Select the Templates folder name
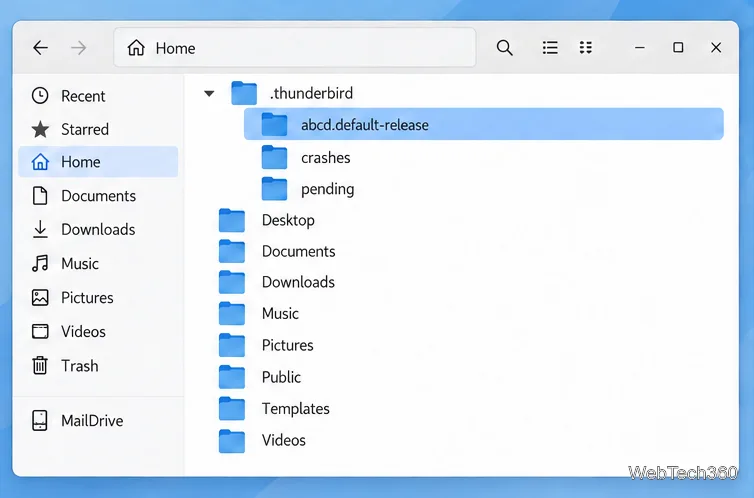The image size is (754, 498). pos(296,409)
